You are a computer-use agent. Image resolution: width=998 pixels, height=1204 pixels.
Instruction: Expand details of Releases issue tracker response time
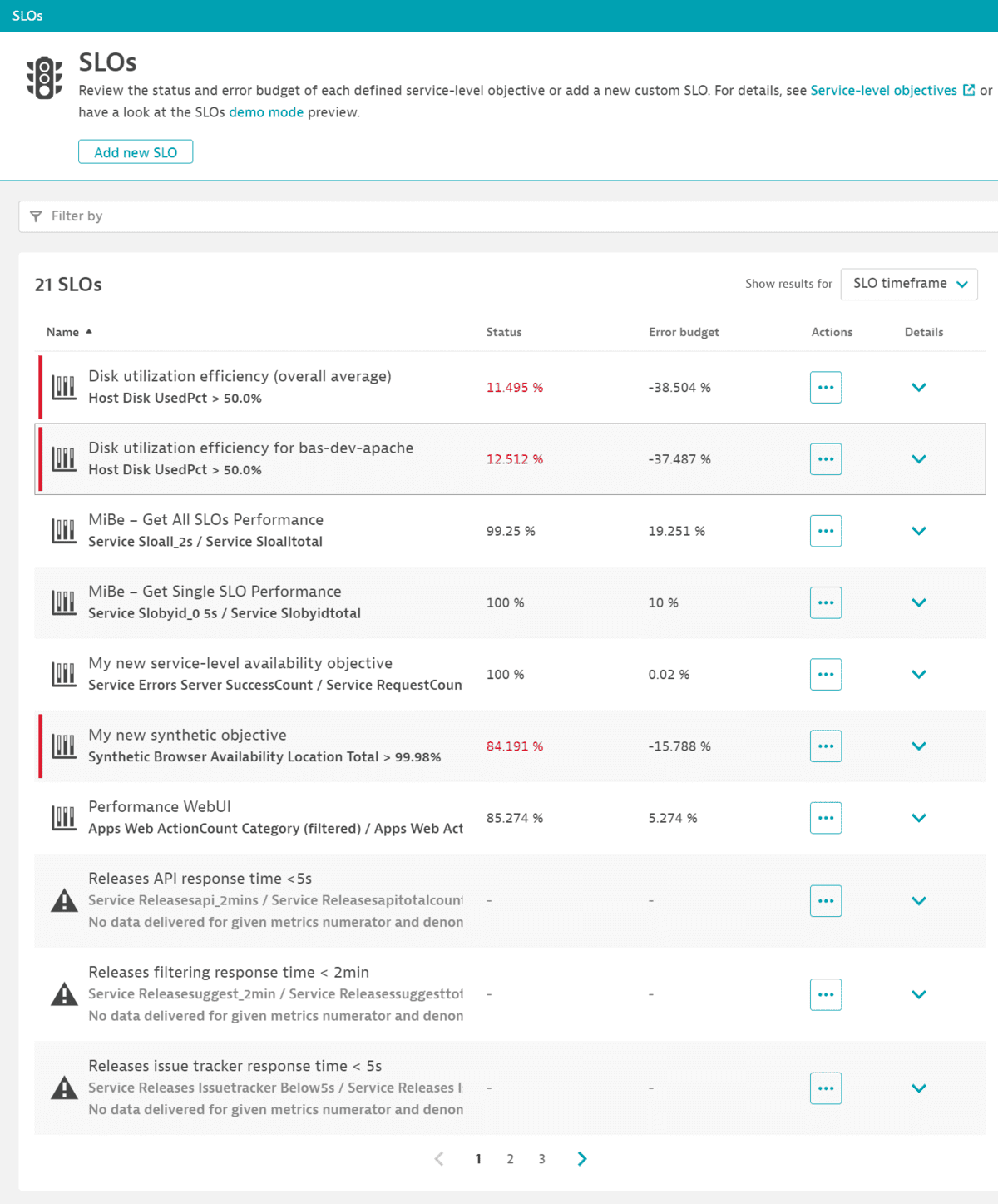pyautogui.click(x=919, y=1088)
